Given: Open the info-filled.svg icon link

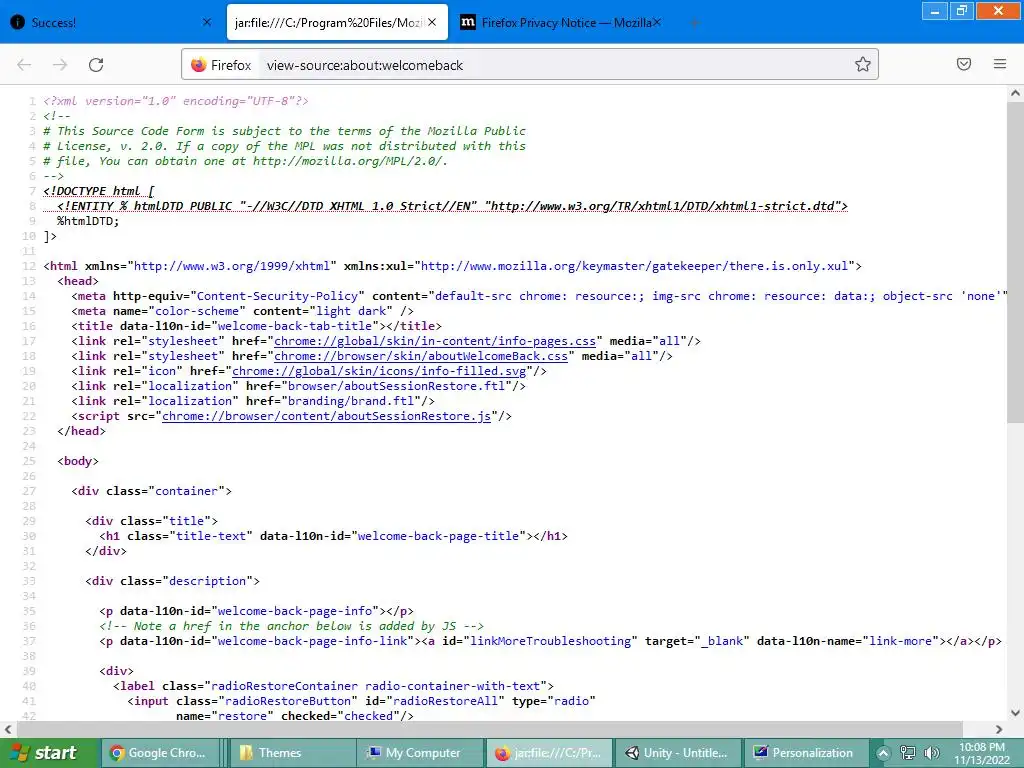Looking at the screenshot, I should click(379, 371).
